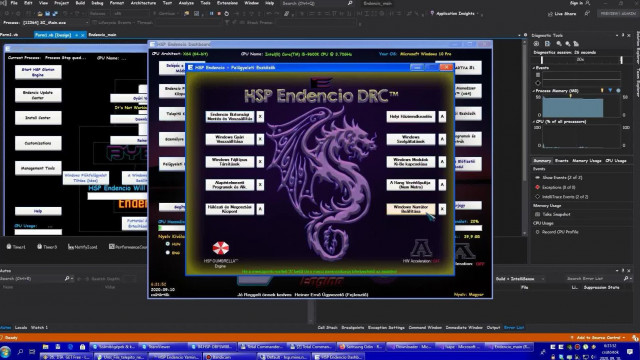Viewport: 640px width, 360px height.
Task: Switch to the Memory Usage tab
Action: tap(587, 161)
